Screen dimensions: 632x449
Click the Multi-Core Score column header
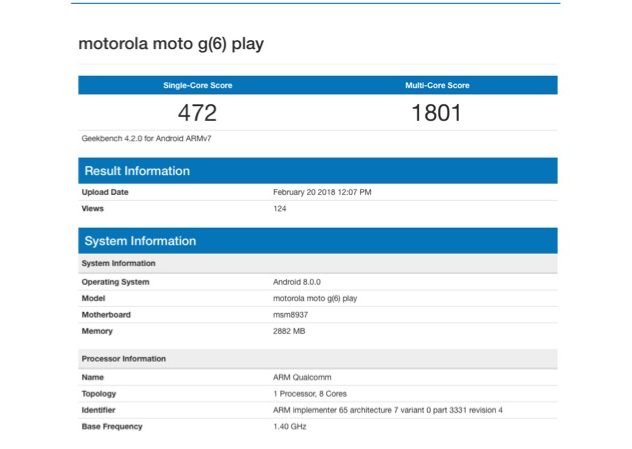pyautogui.click(x=436, y=85)
